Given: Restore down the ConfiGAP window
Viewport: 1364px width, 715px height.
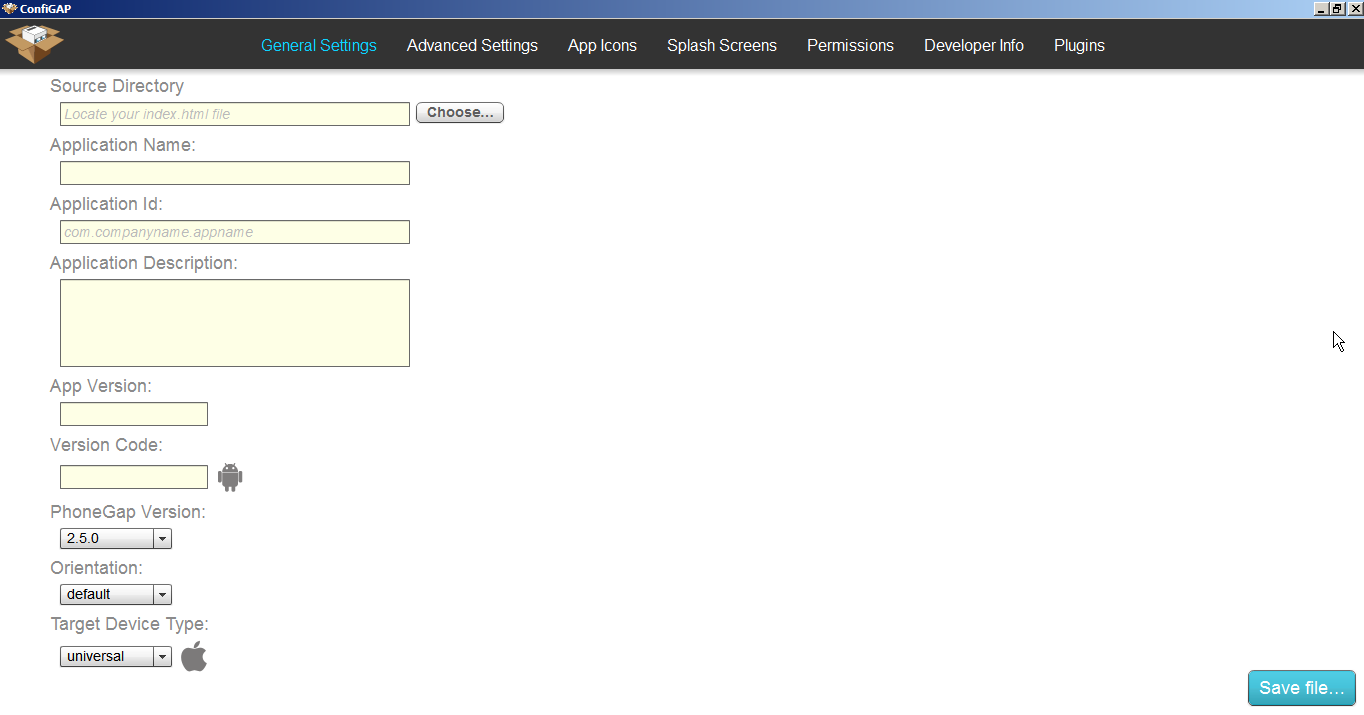Looking at the screenshot, I should (1338, 8).
